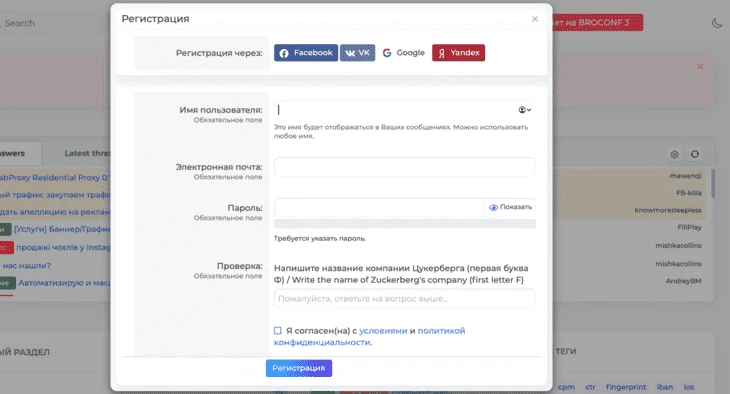The height and width of the screenshot is (394, 730).
Task: Click the Yandex Я logo icon
Action: coord(441,53)
